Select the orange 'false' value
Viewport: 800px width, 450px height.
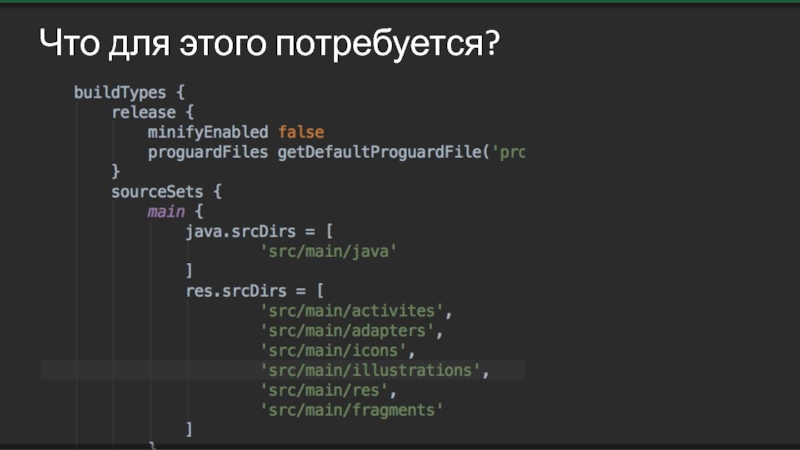(x=301, y=132)
